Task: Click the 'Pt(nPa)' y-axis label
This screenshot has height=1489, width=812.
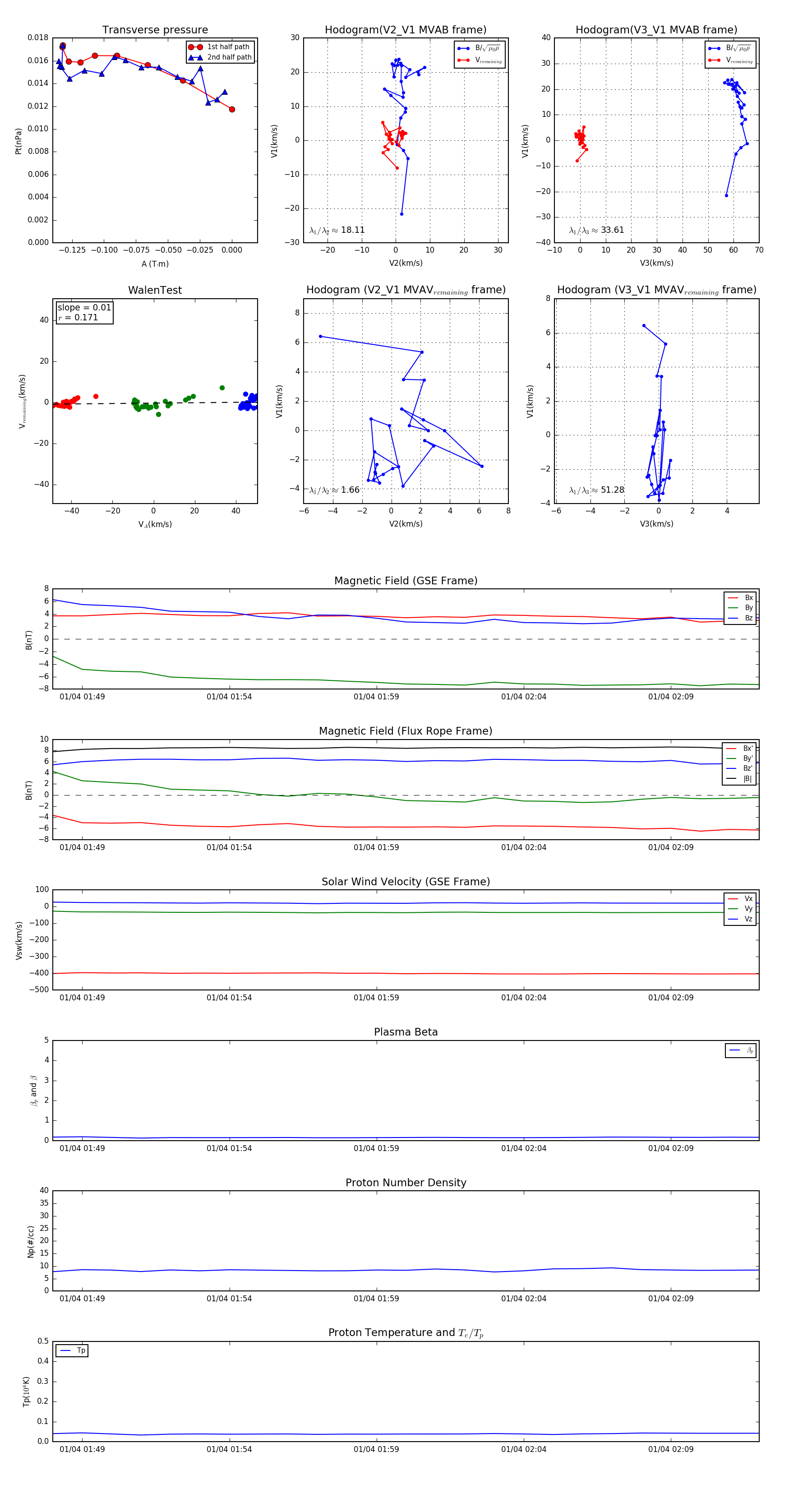Action: click(x=18, y=141)
